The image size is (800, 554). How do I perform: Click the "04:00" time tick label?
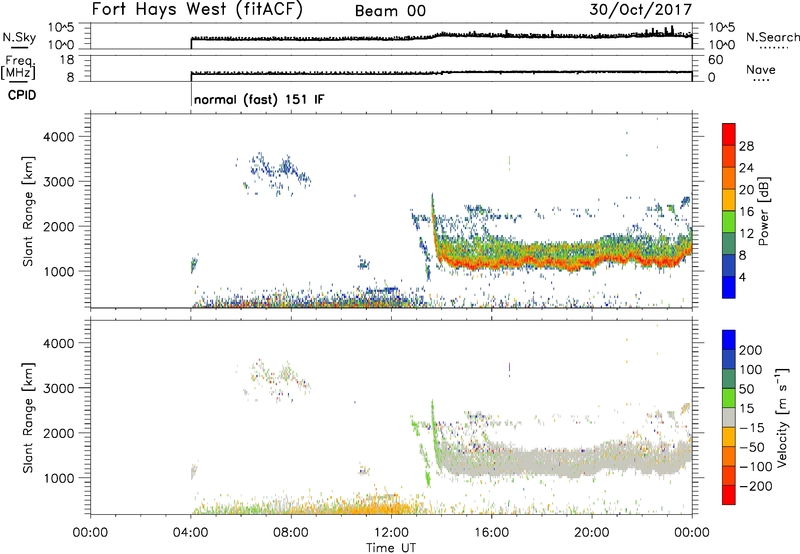(x=191, y=533)
